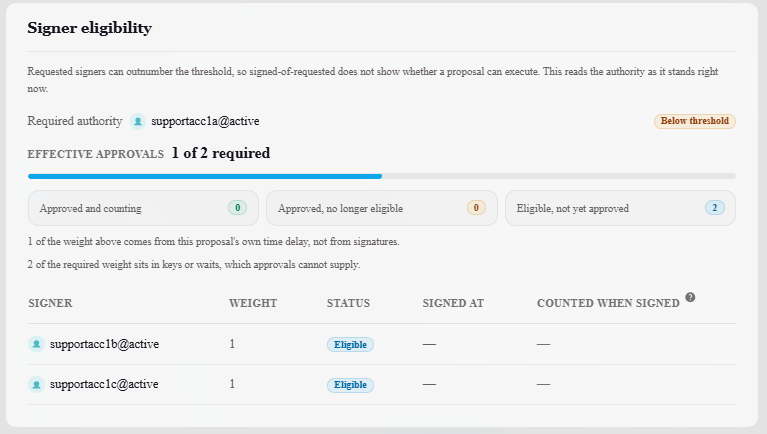Viewport: 767px width, 434px height.
Task: Click the avatar icon for supportacc1c@active
Action: [36, 385]
